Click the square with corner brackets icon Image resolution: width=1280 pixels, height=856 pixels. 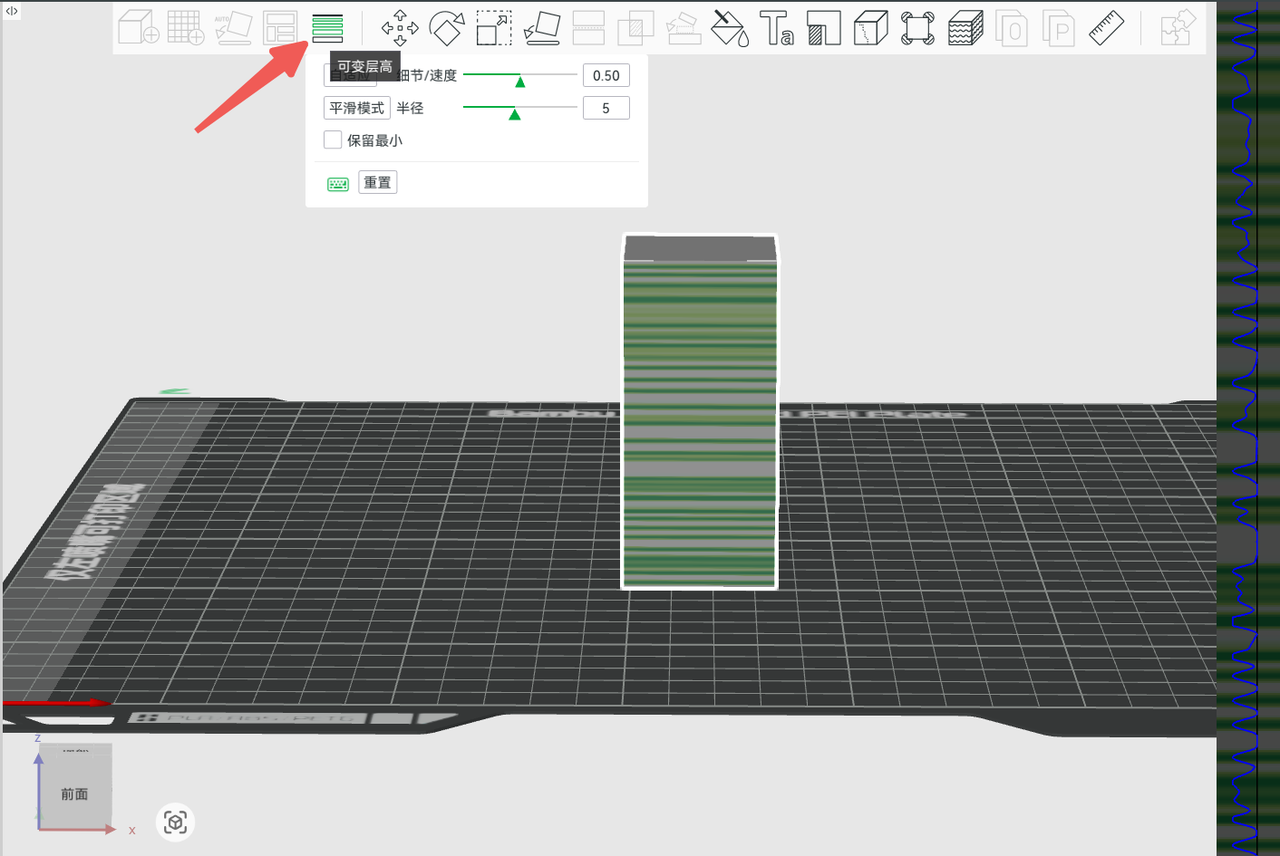917,27
